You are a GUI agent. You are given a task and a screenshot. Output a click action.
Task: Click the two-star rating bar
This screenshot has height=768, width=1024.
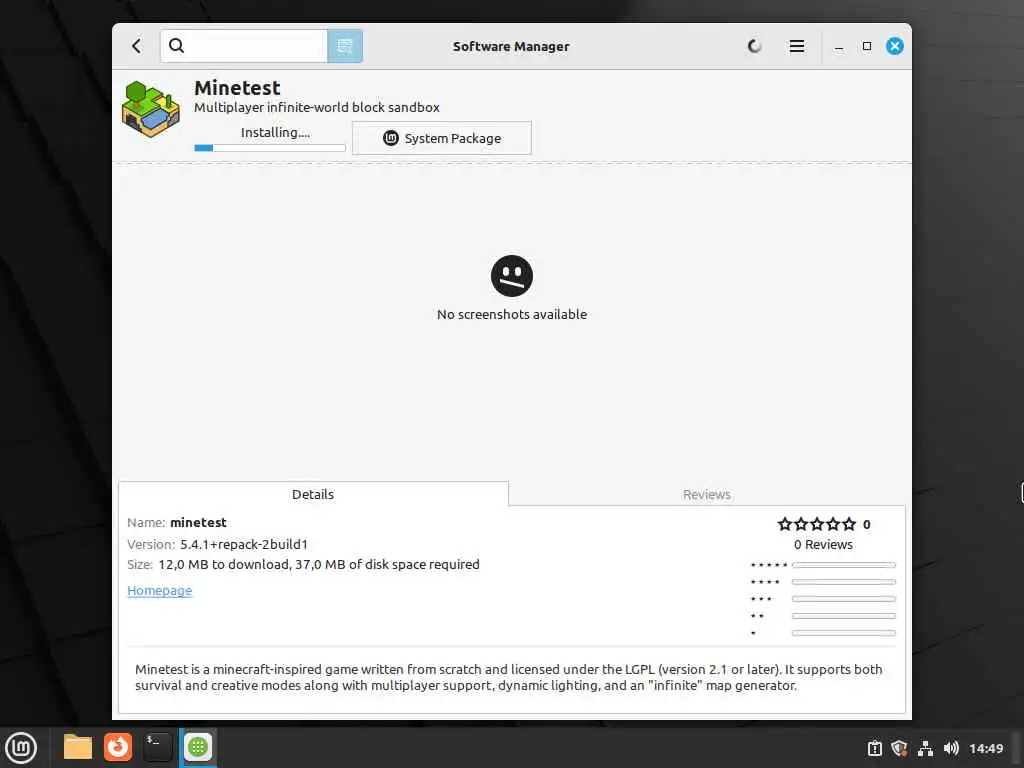pyautogui.click(x=844, y=616)
